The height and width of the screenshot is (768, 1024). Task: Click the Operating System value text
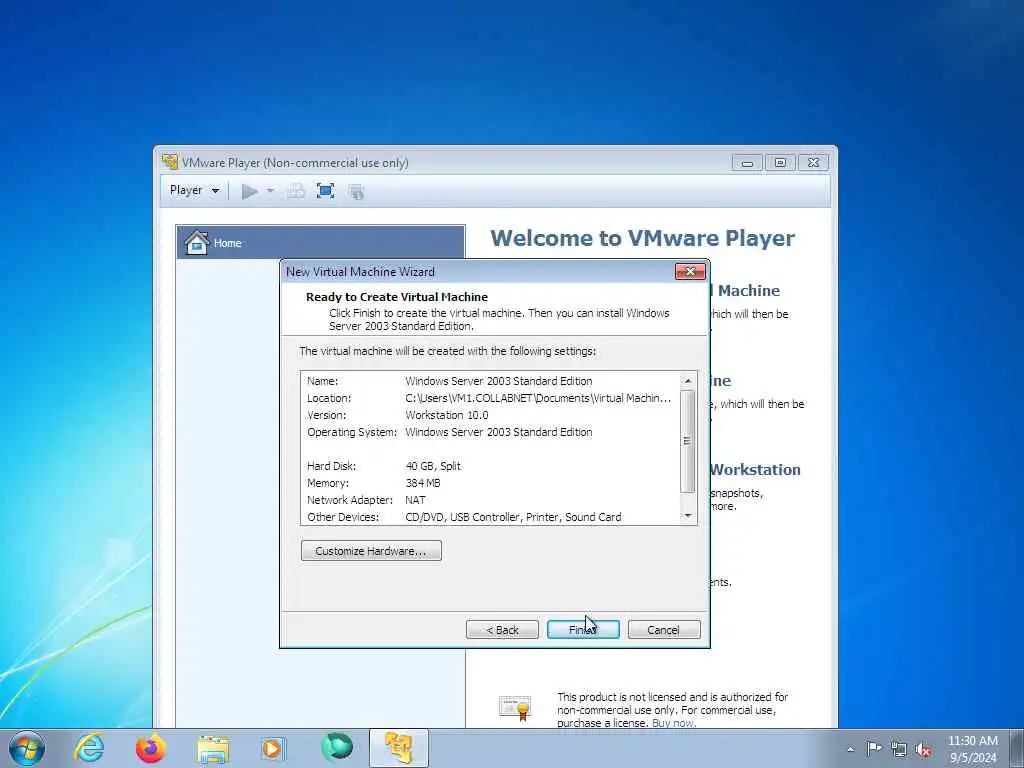[x=498, y=432]
